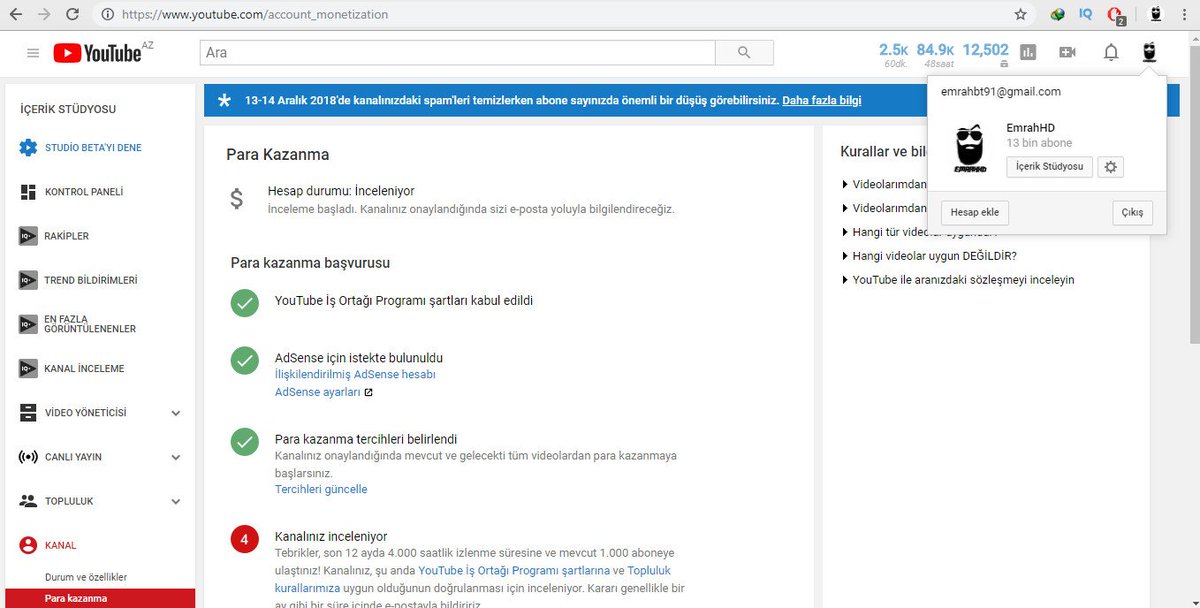Click the Ara search input field
Image resolution: width=1200 pixels, height=608 pixels.
(458, 53)
